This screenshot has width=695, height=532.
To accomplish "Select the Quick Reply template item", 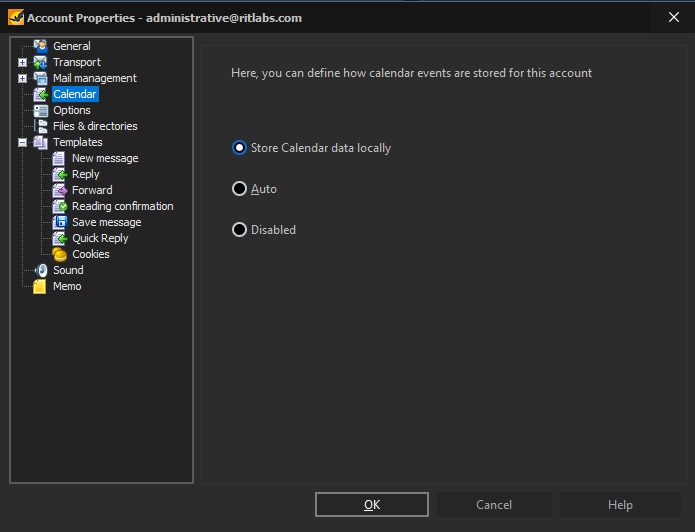I will click(100, 238).
